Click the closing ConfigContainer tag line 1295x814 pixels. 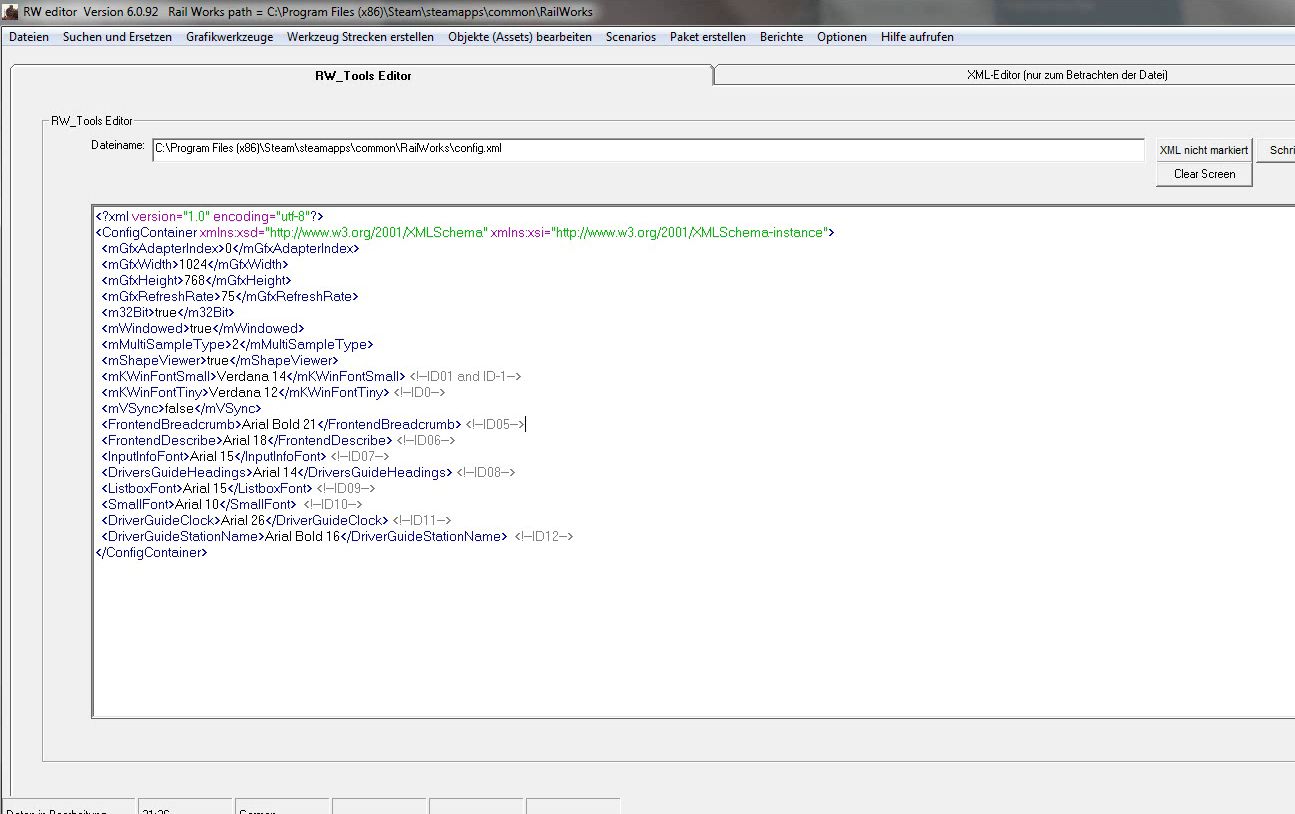pos(151,553)
